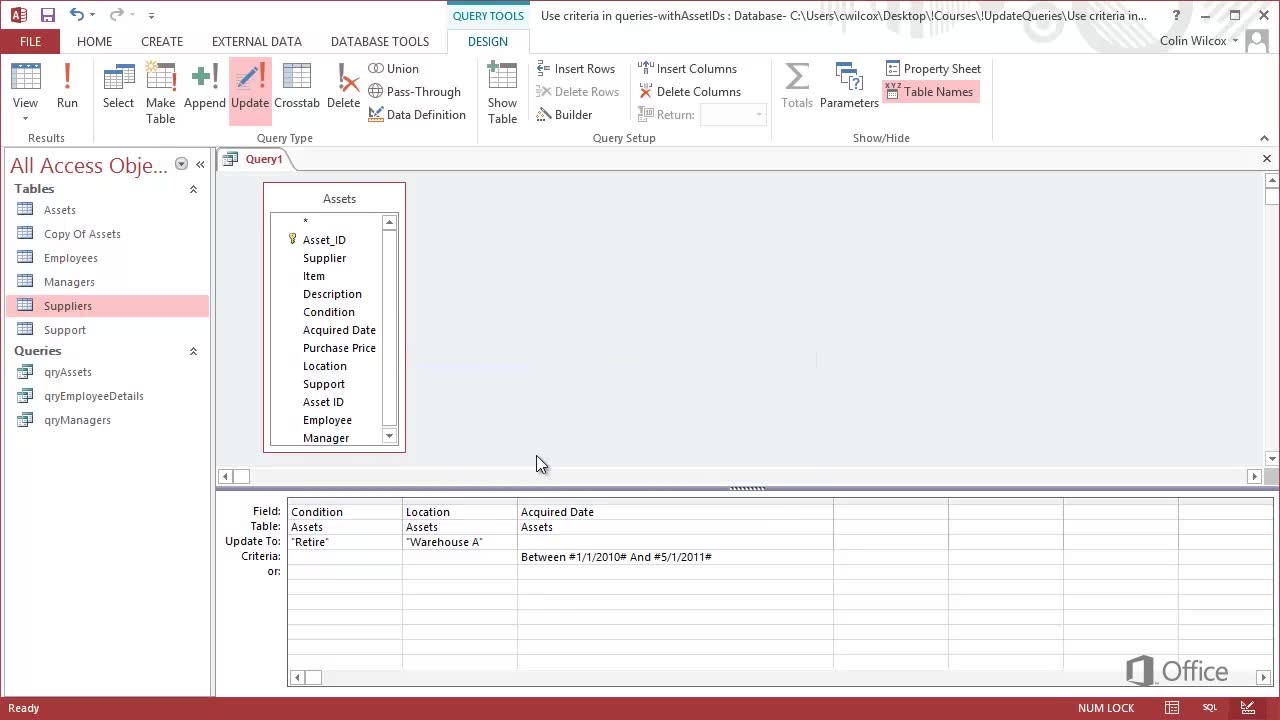Select the Support table
This screenshot has height=720, width=1280.
(108, 330)
